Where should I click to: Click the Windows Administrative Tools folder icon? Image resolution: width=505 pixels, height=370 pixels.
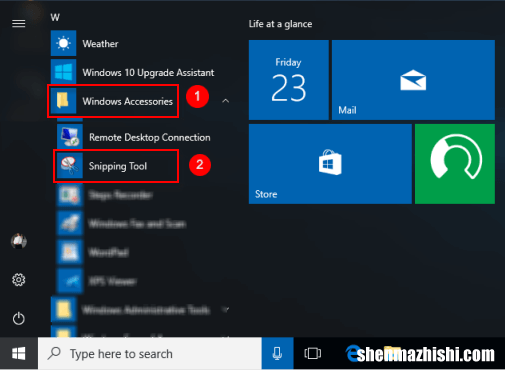63,310
